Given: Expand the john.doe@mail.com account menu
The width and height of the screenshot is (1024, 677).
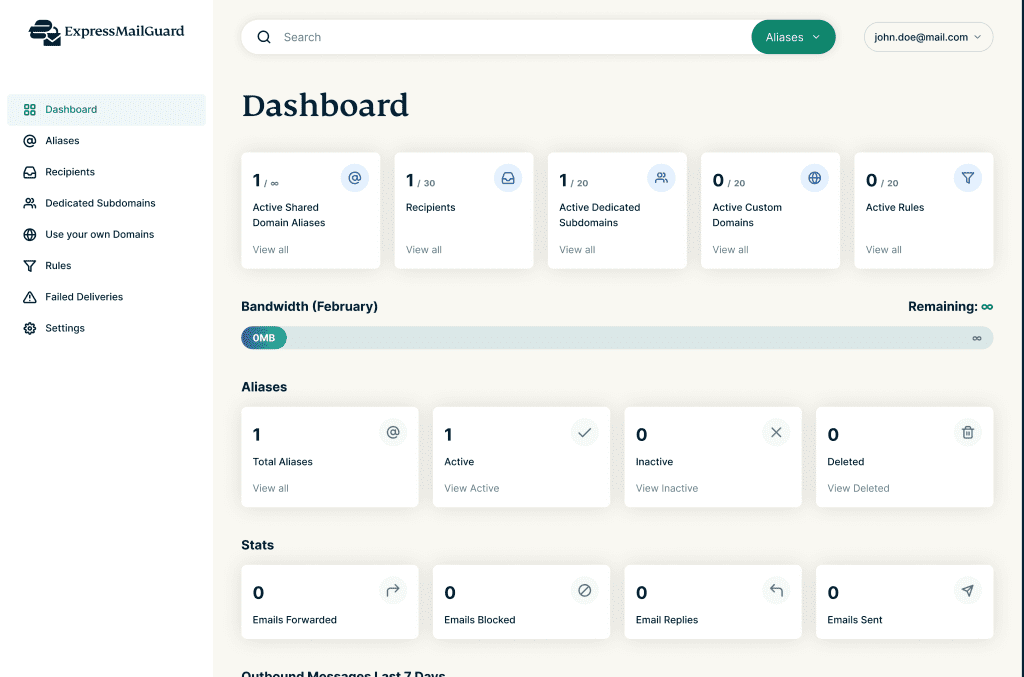Looking at the screenshot, I should click(x=928, y=36).
